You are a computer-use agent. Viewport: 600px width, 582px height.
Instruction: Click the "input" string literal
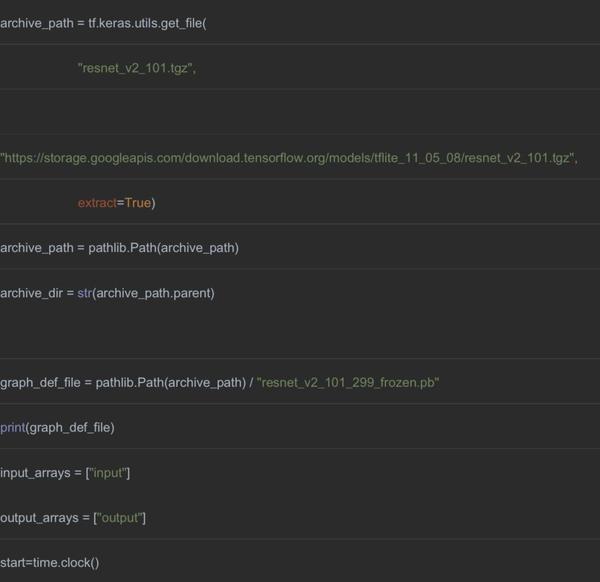[109, 473]
